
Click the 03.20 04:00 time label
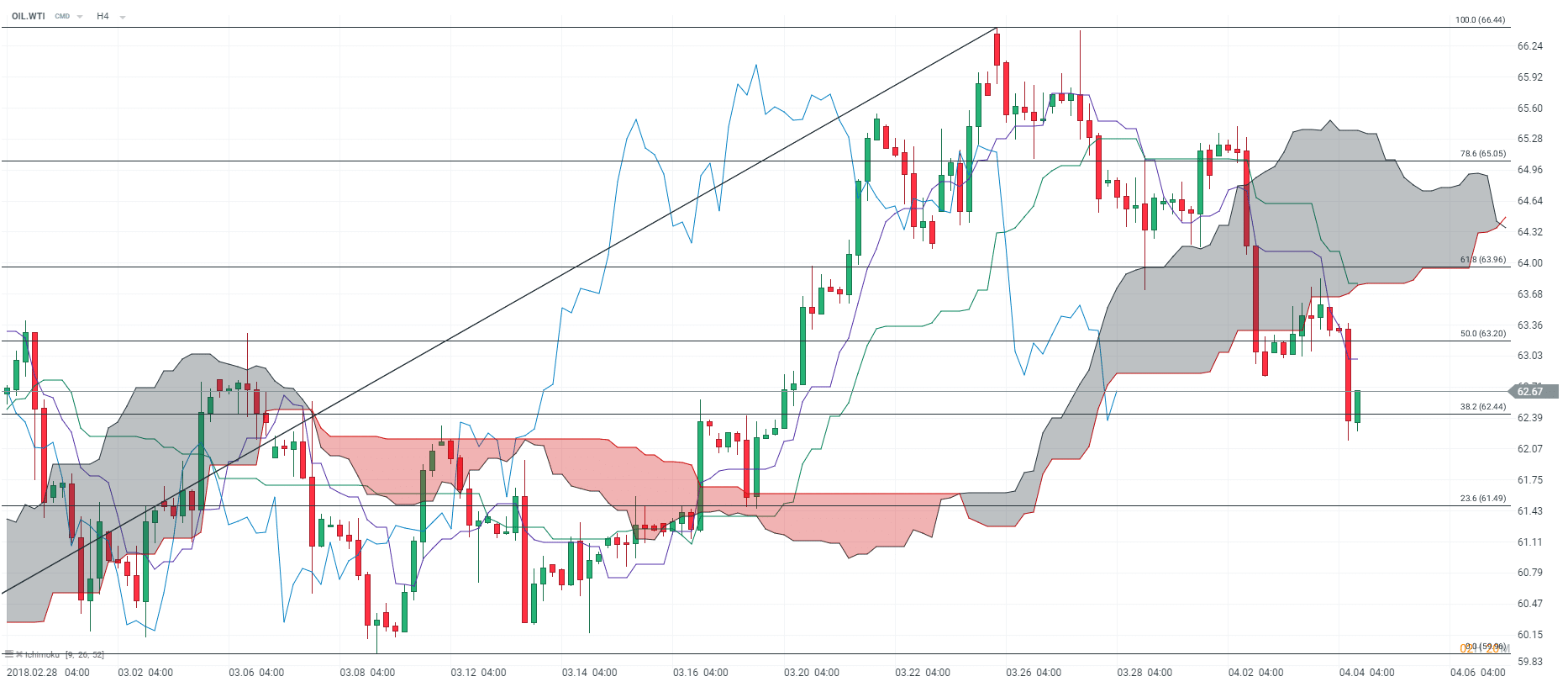point(812,673)
